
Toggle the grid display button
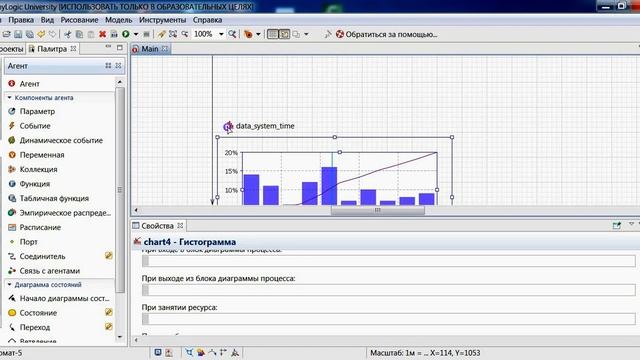pos(272,34)
